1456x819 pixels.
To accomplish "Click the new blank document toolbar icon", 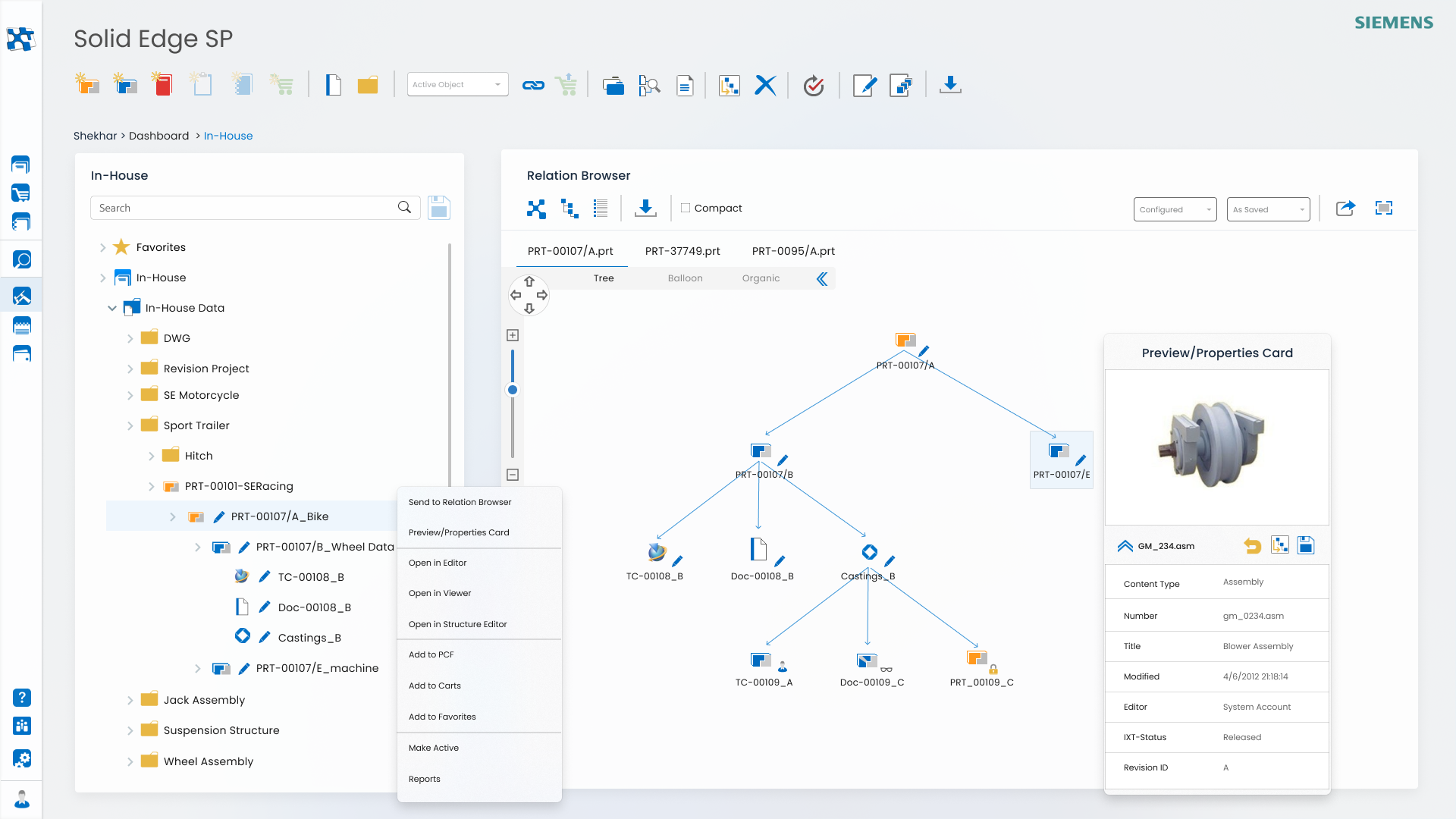I will point(333,85).
